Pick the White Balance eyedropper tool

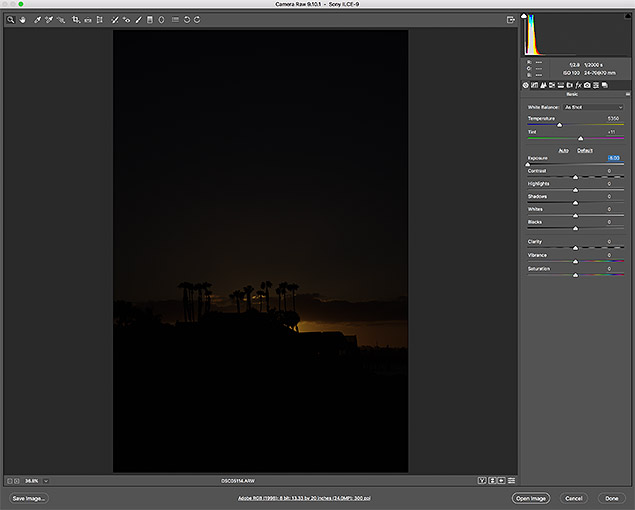tap(36, 19)
